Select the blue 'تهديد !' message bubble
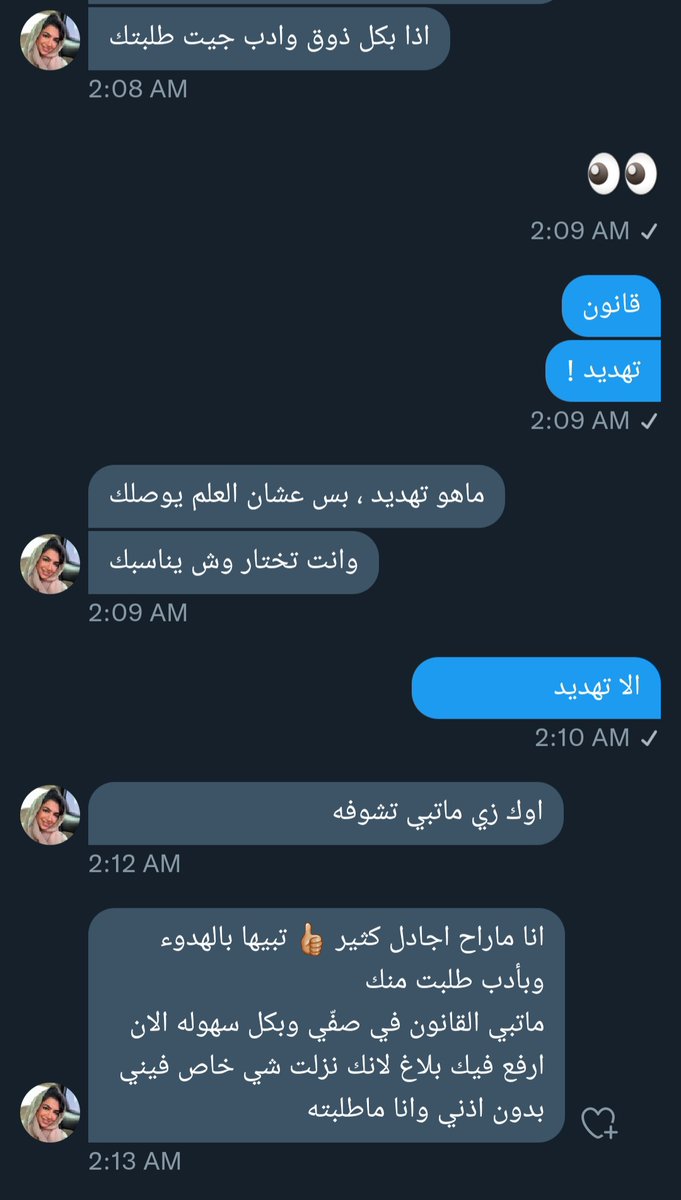Viewport: 681px width, 1200px height. (x=603, y=371)
